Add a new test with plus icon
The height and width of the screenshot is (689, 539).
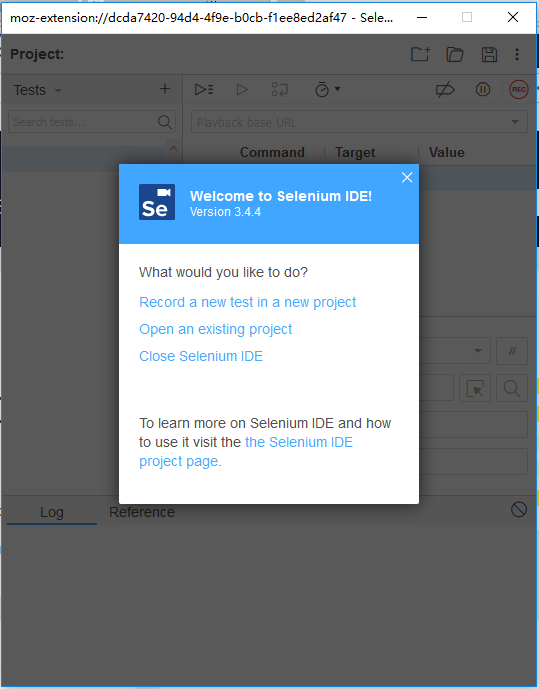point(165,89)
